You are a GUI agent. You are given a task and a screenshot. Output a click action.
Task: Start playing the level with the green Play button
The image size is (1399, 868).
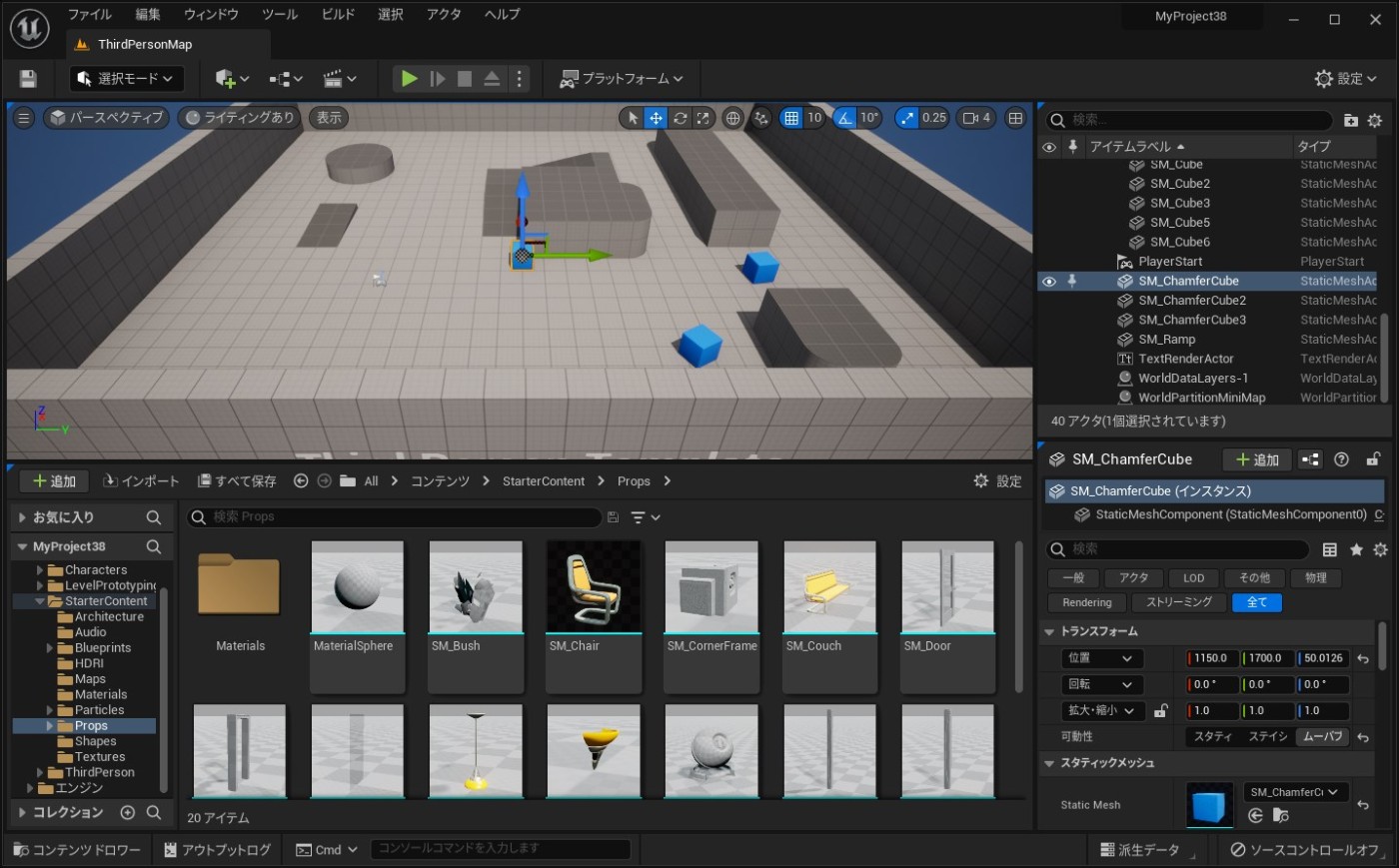coord(409,79)
